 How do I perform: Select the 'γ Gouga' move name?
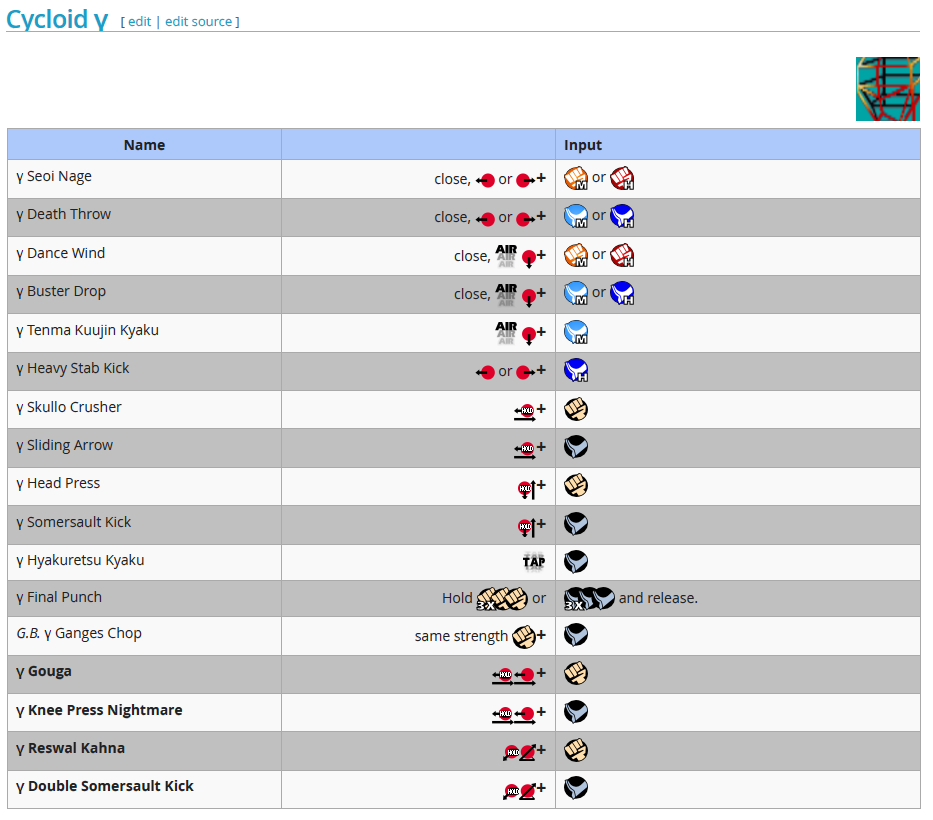(x=44, y=672)
